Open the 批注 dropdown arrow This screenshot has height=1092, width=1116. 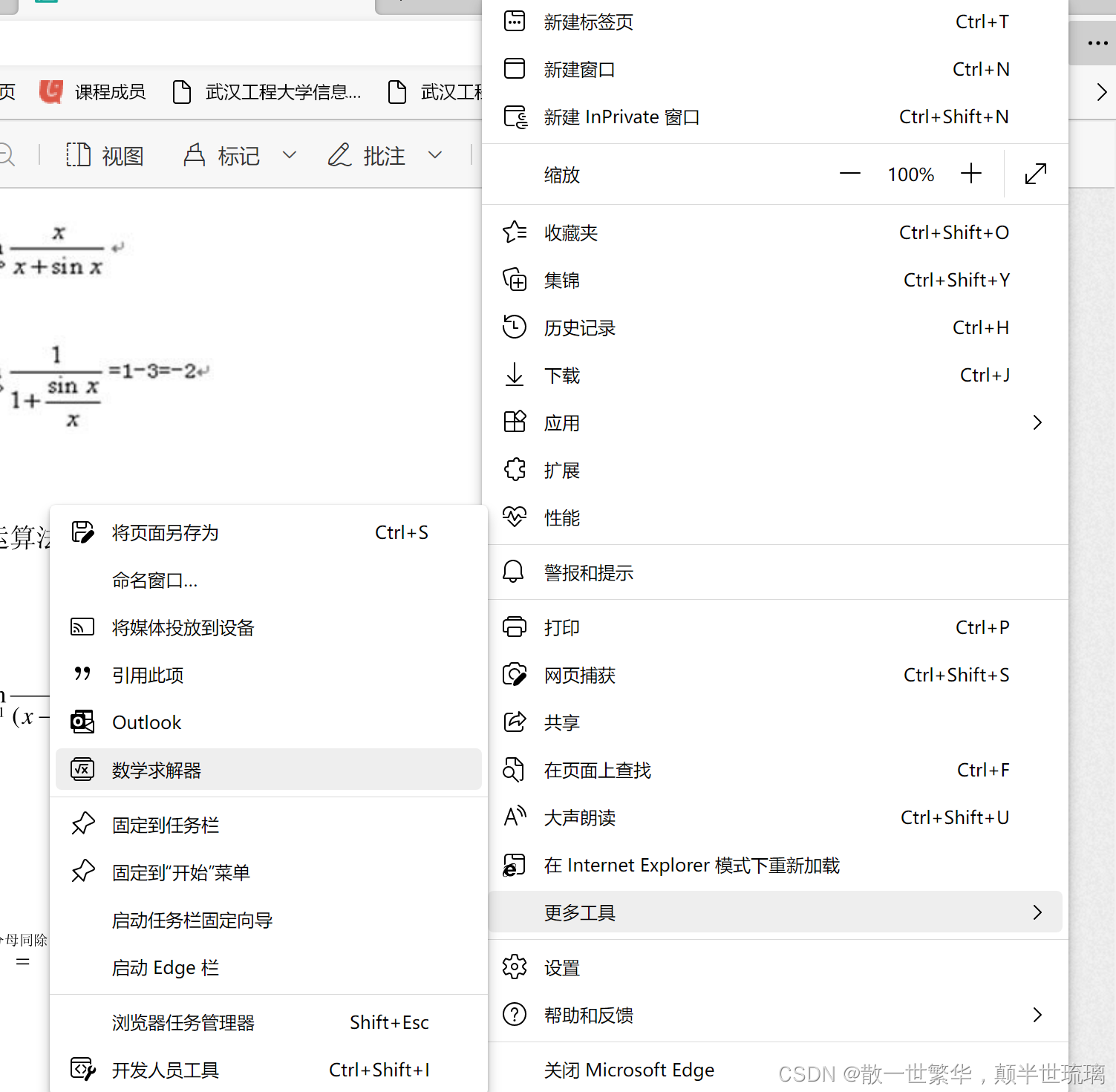[435, 155]
